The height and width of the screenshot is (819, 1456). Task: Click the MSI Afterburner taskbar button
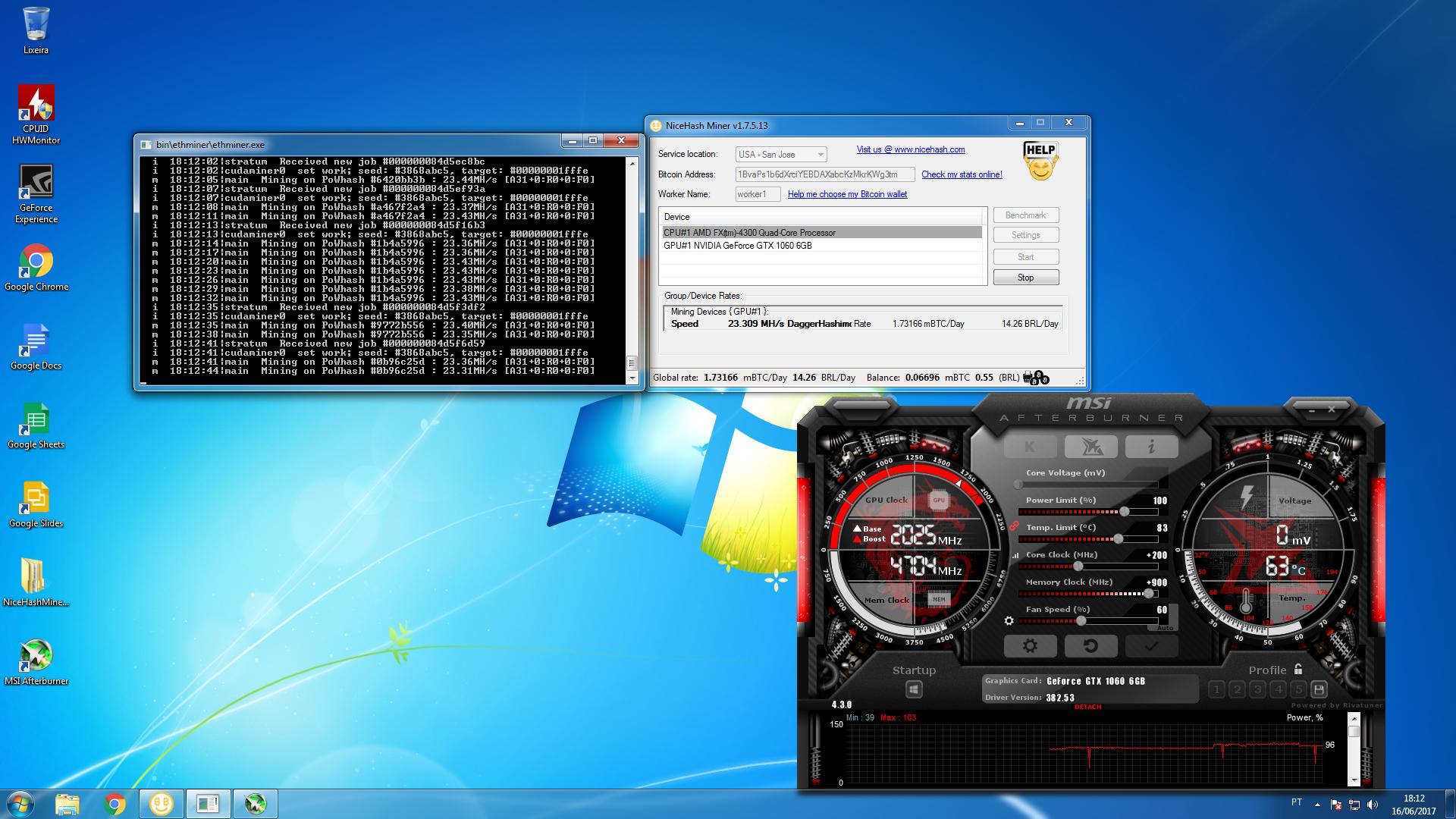[255, 804]
